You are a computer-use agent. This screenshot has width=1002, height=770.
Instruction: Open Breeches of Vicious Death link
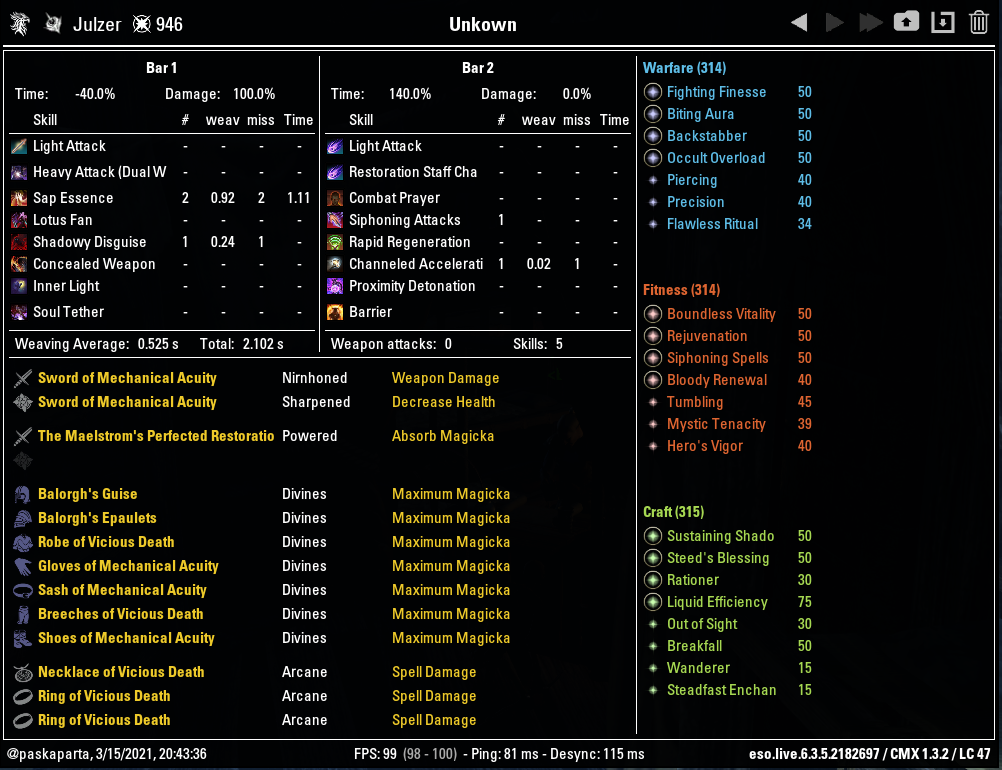tap(121, 614)
